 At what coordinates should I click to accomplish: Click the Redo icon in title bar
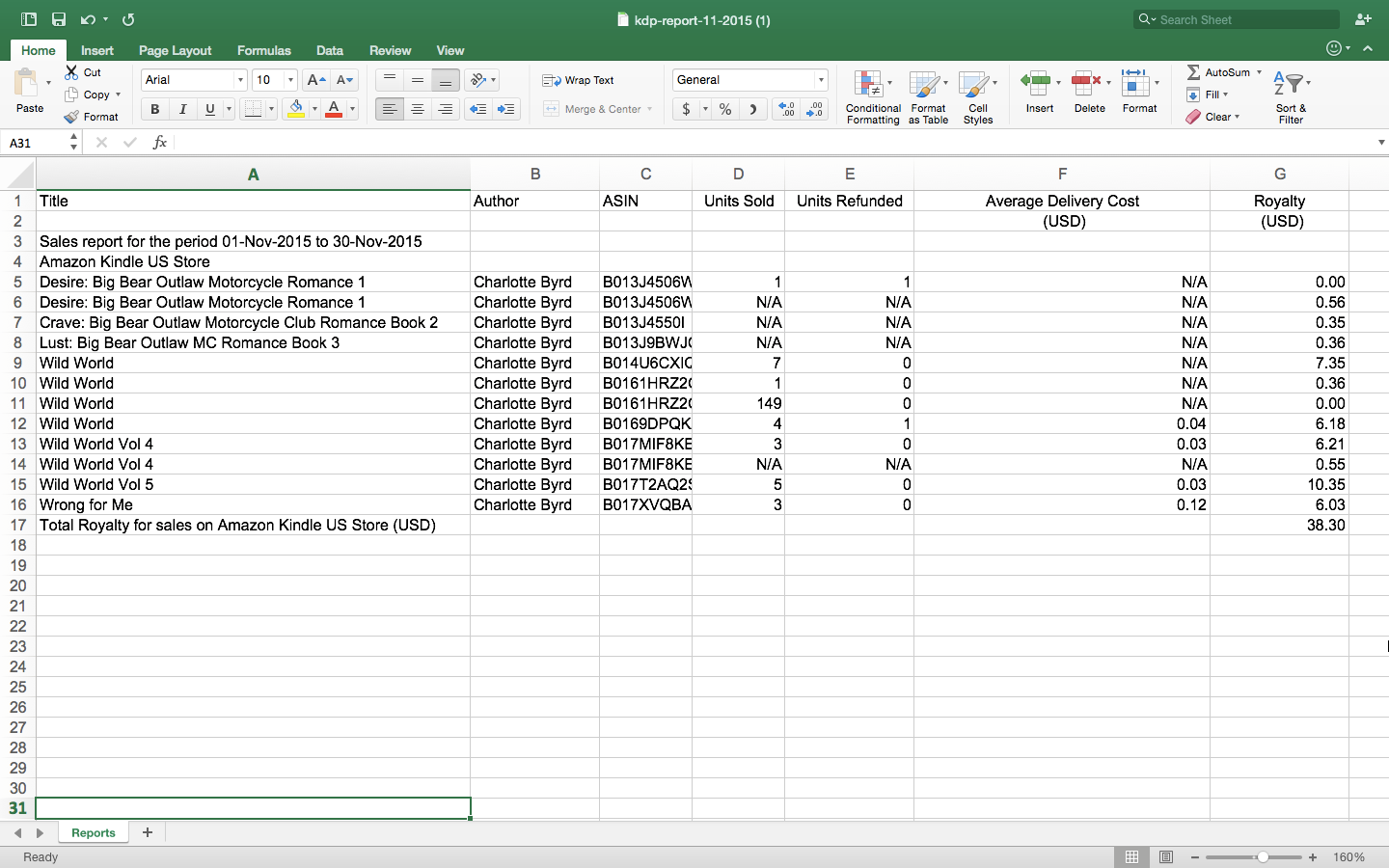click(128, 19)
